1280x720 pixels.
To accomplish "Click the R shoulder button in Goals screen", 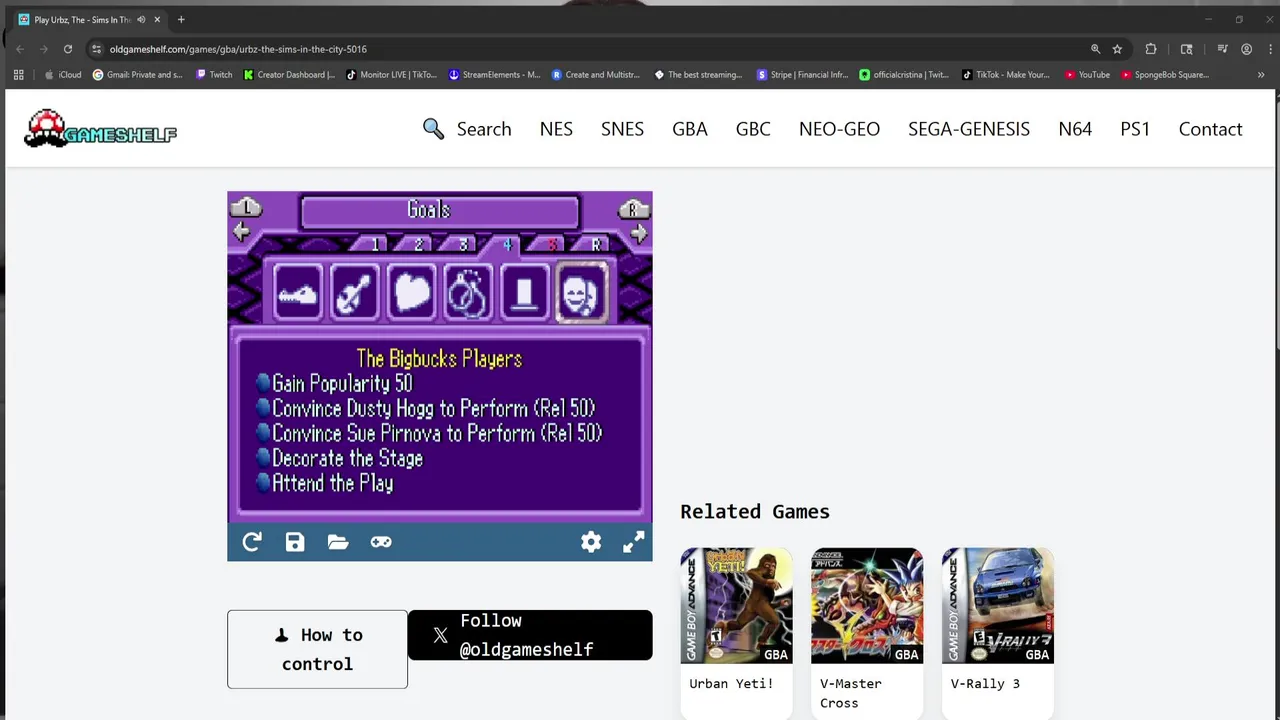I will tap(633, 209).
